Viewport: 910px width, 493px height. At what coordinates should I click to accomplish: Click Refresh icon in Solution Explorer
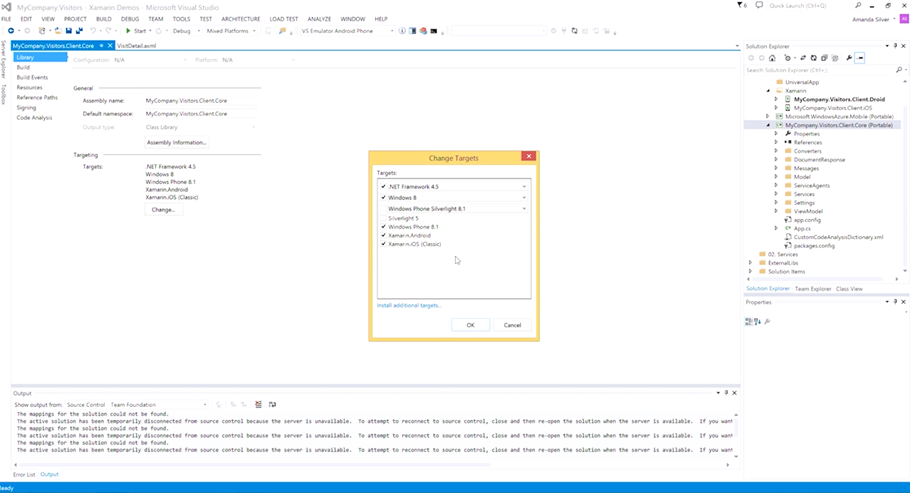click(x=814, y=58)
